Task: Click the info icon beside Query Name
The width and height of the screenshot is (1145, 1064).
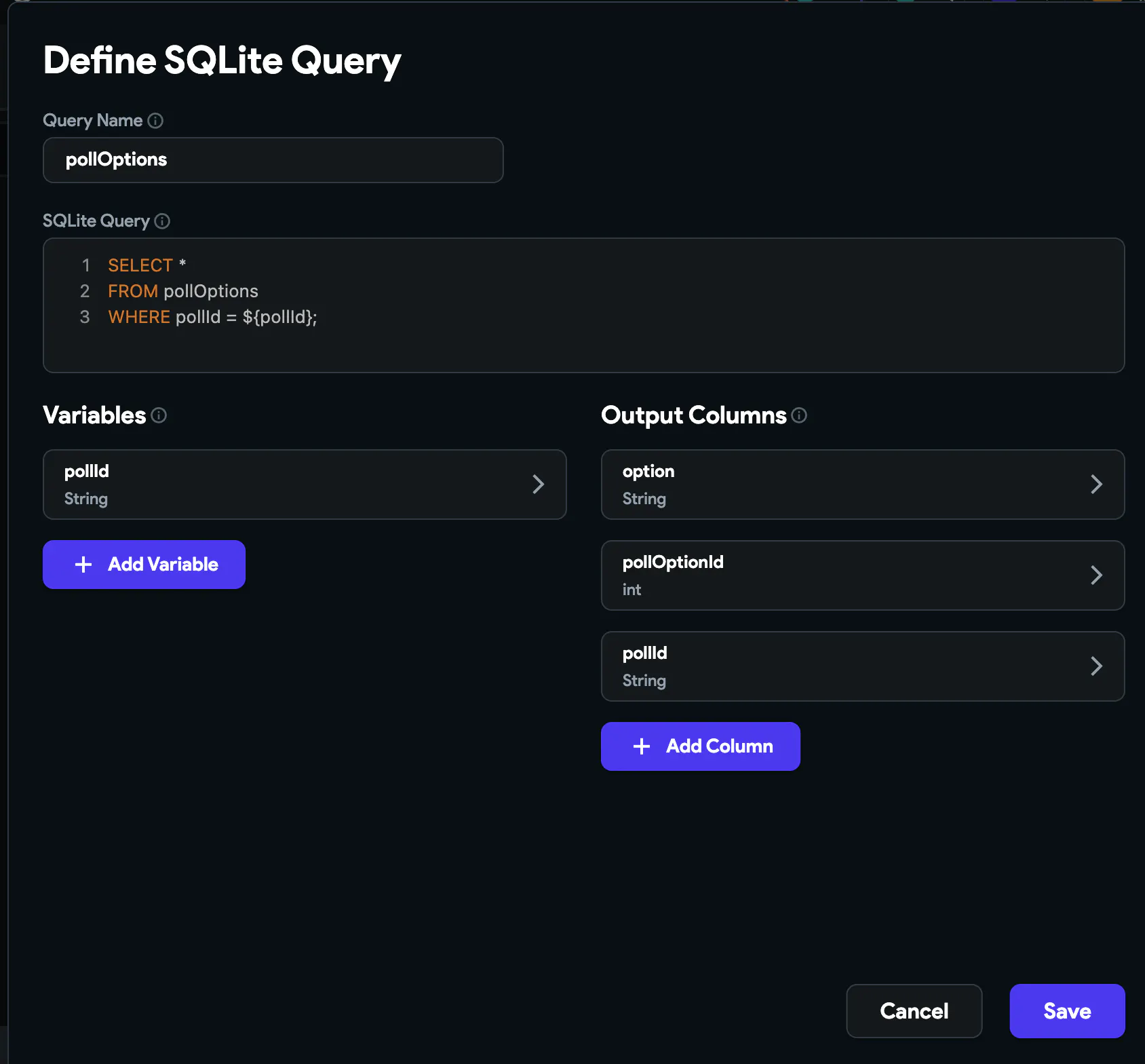Action: coord(155,121)
